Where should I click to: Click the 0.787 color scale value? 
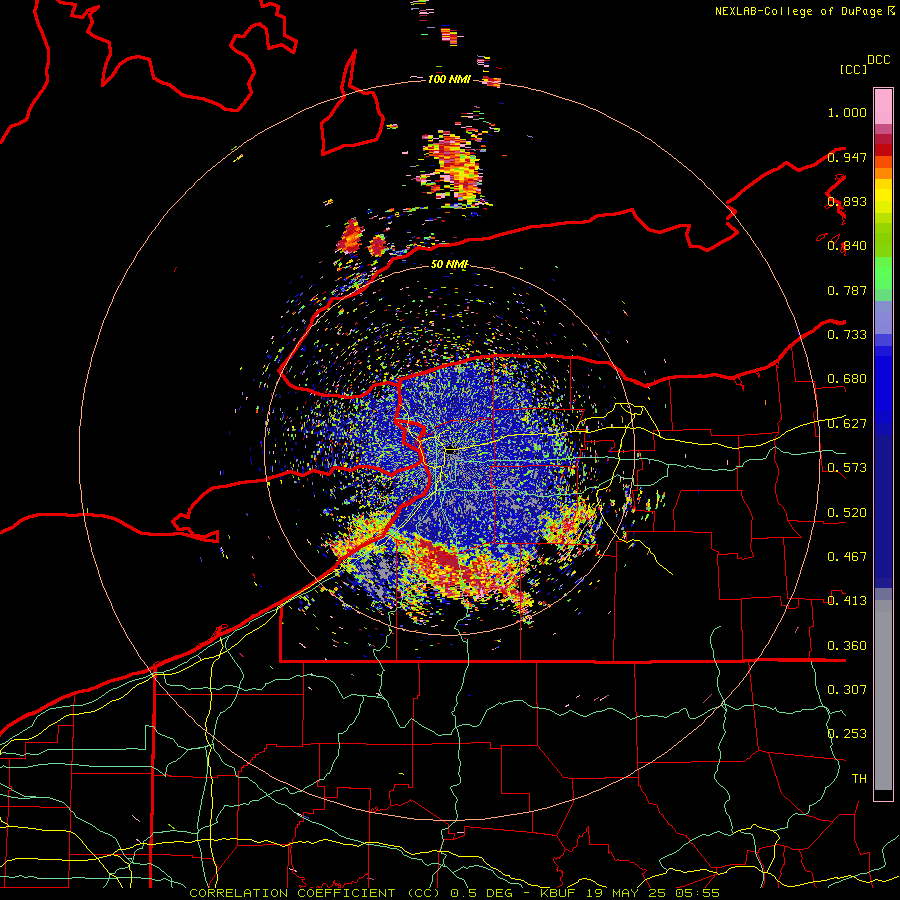pyautogui.click(x=847, y=290)
